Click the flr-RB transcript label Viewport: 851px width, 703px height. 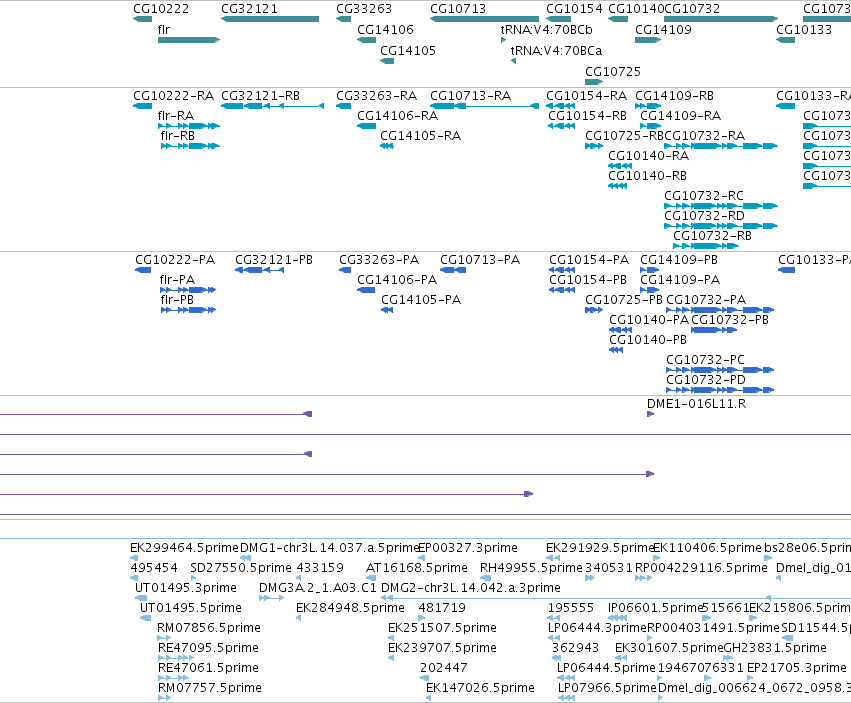[x=177, y=136]
